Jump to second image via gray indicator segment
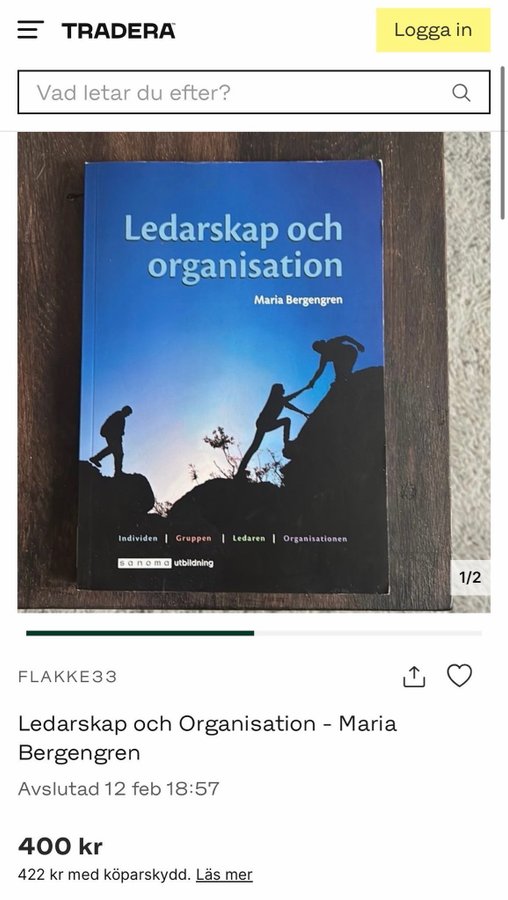 pos(368,633)
